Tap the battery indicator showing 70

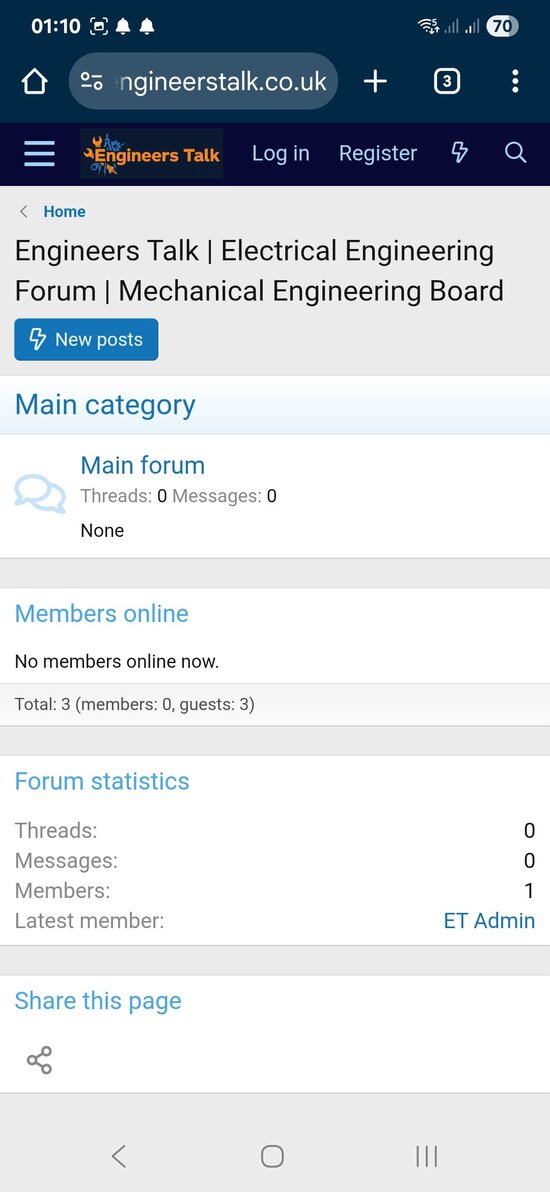pos(503,27)
